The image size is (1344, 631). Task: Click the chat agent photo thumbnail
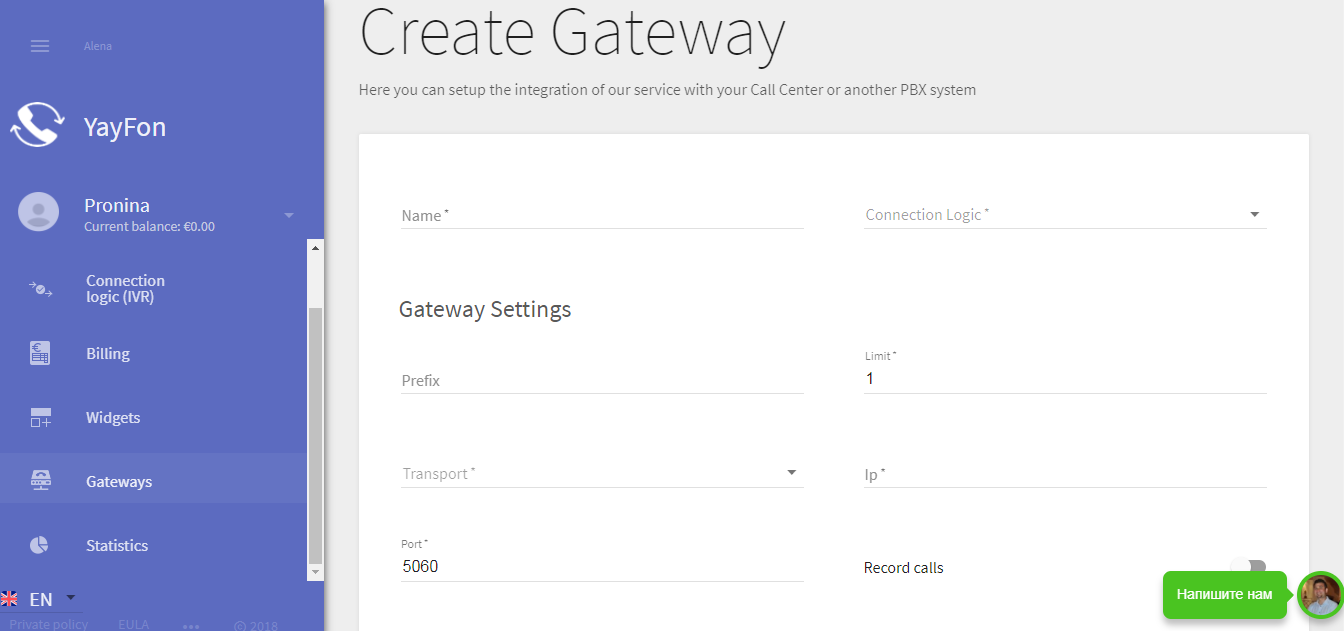click(x=1319, y=596)
